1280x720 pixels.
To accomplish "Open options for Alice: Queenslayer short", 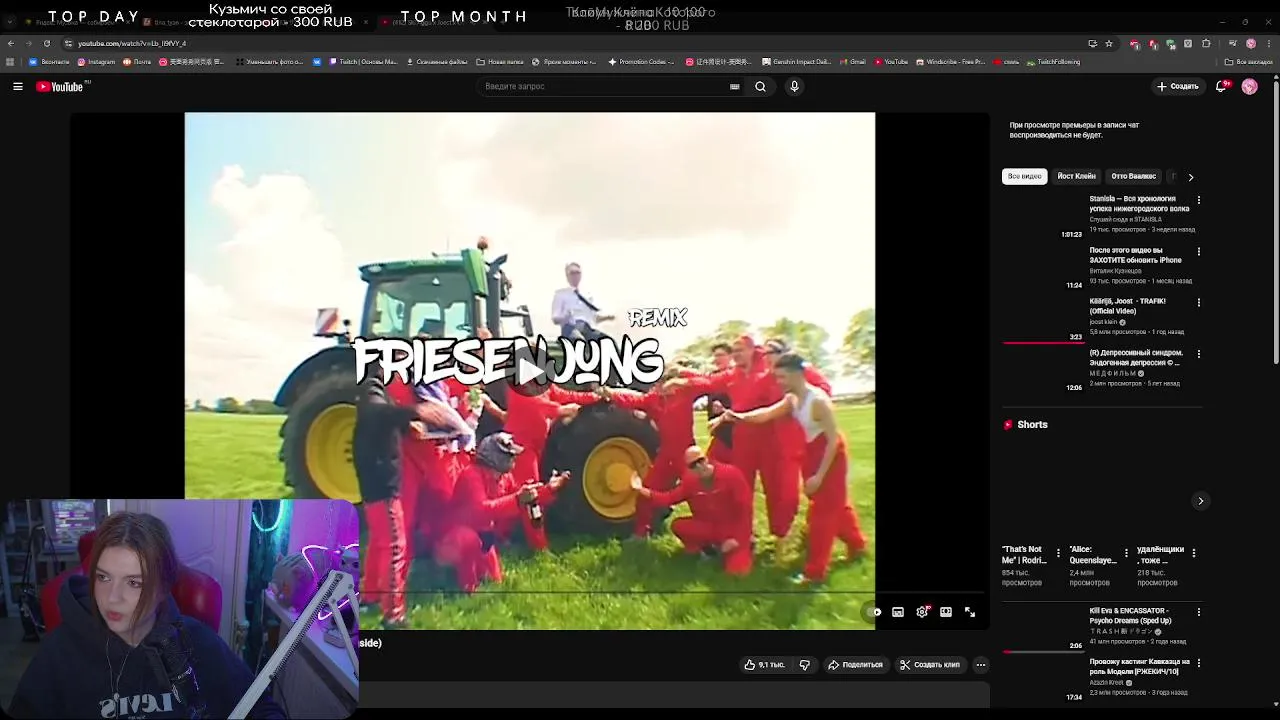I will click(1126, 553).
